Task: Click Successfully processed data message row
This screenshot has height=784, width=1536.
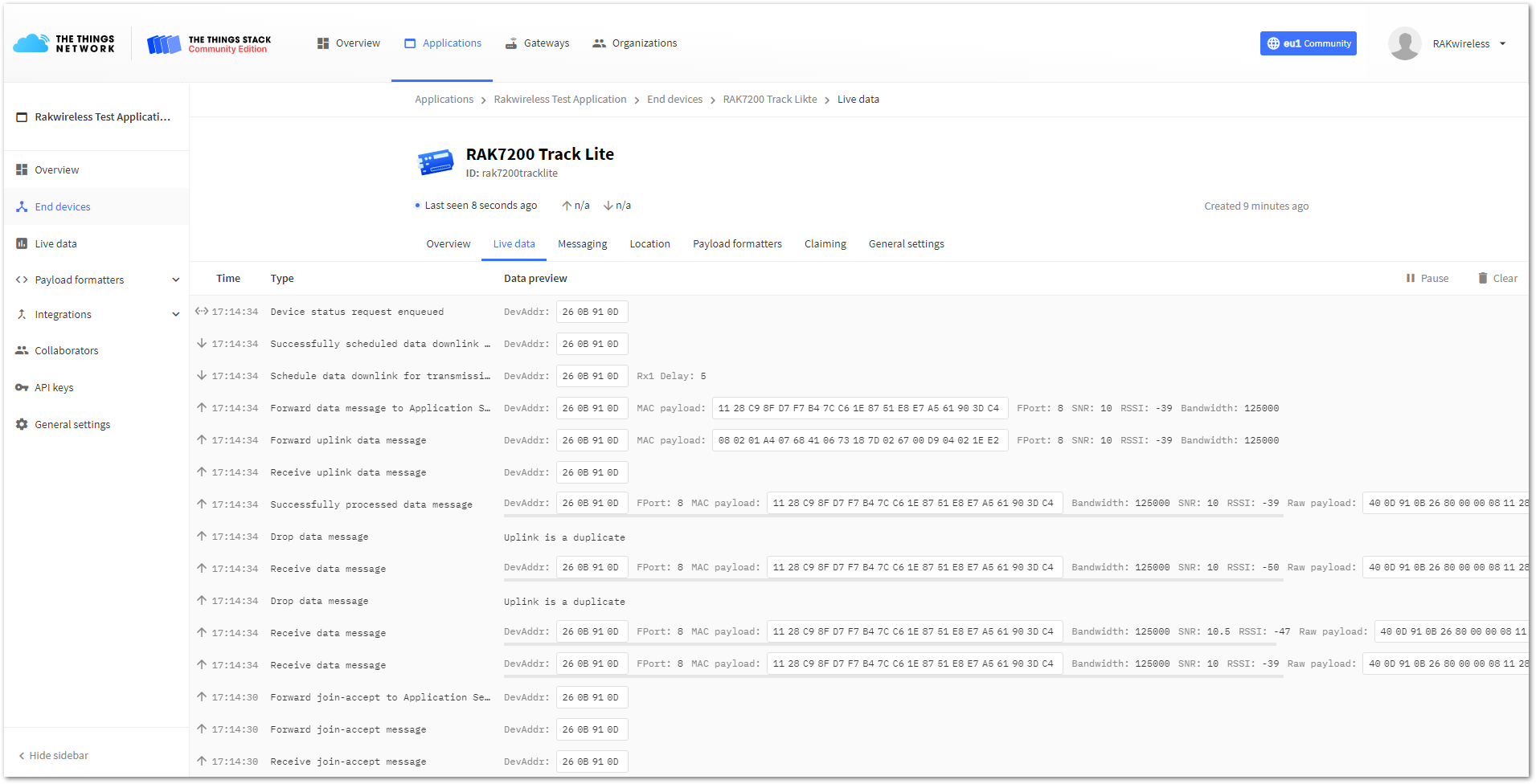Action: point(859,504)
